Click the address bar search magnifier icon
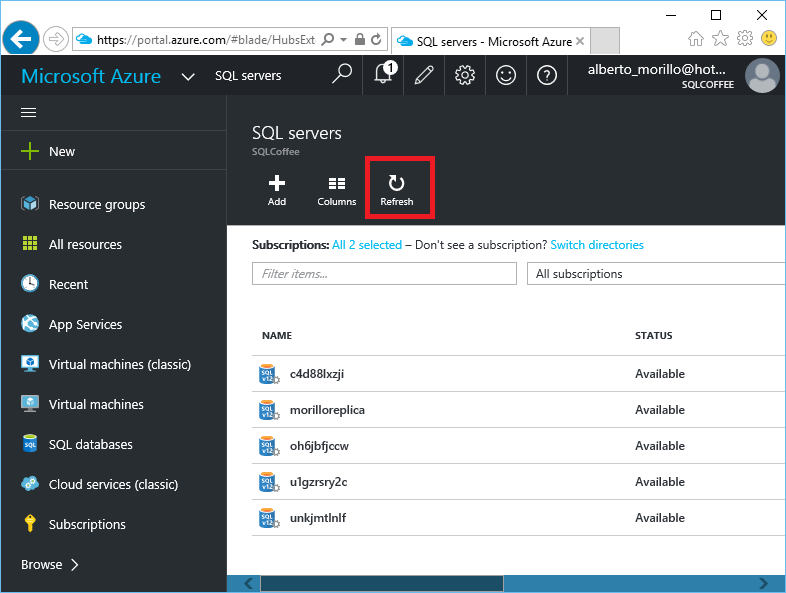Image resolution: width=786 pixels, height=593 pixels. tap(327, 39)
